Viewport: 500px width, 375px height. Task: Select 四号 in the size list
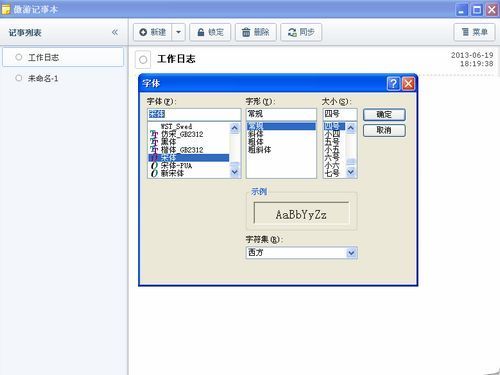(x=334, y=126)
